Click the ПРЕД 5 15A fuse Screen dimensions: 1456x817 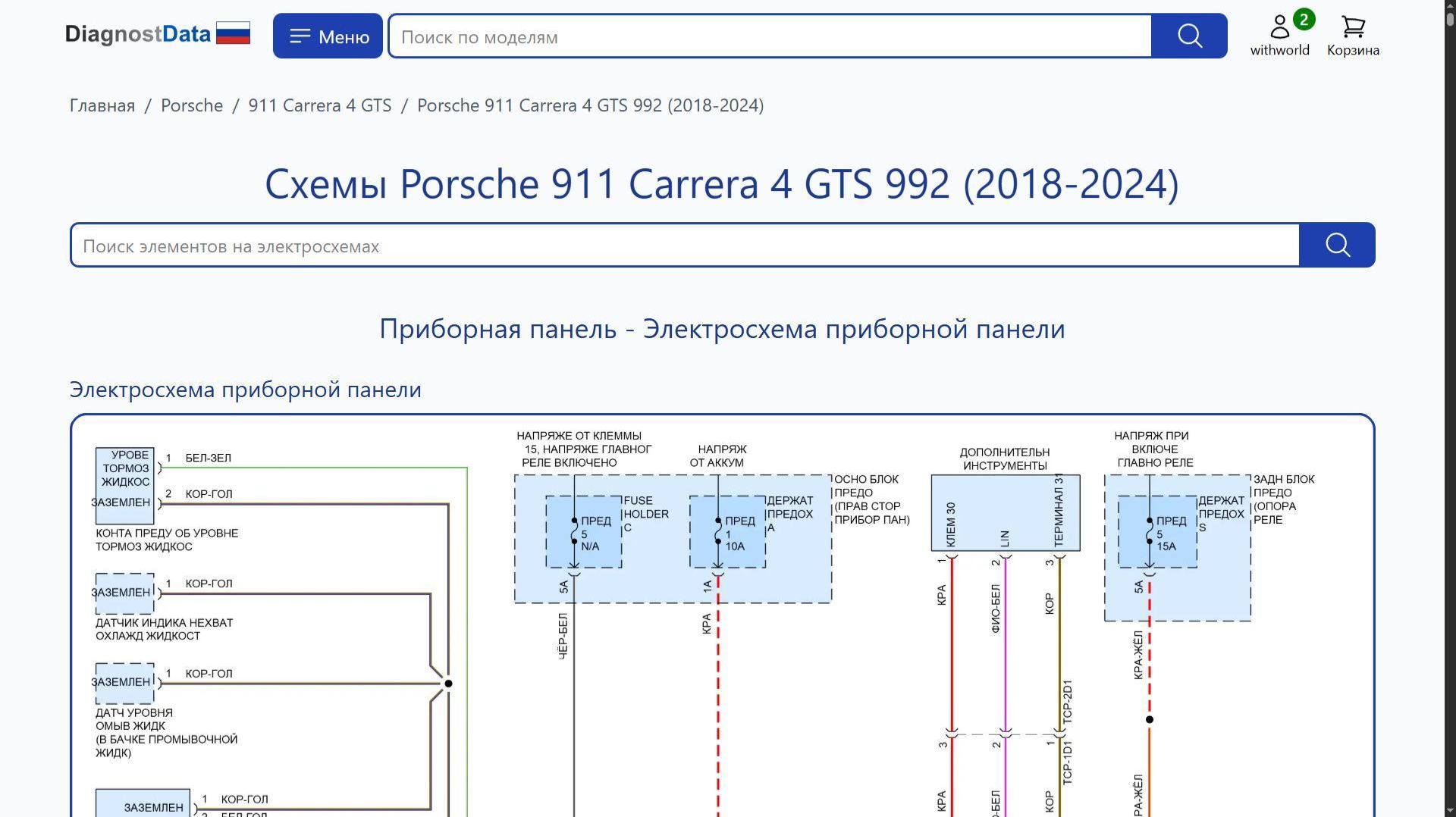coord(1158,532)
